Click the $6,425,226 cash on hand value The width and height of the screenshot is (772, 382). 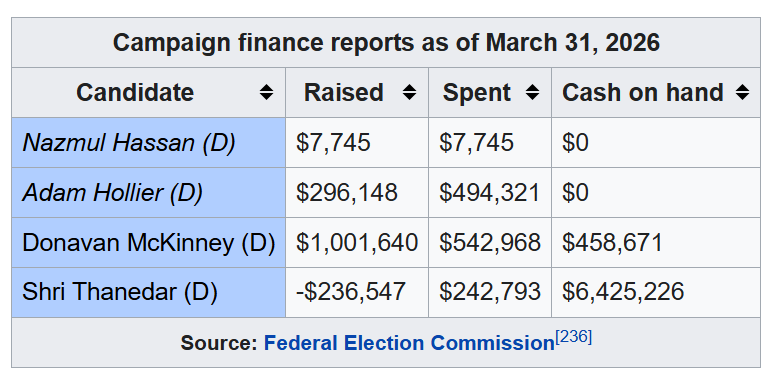coord(623,292)
